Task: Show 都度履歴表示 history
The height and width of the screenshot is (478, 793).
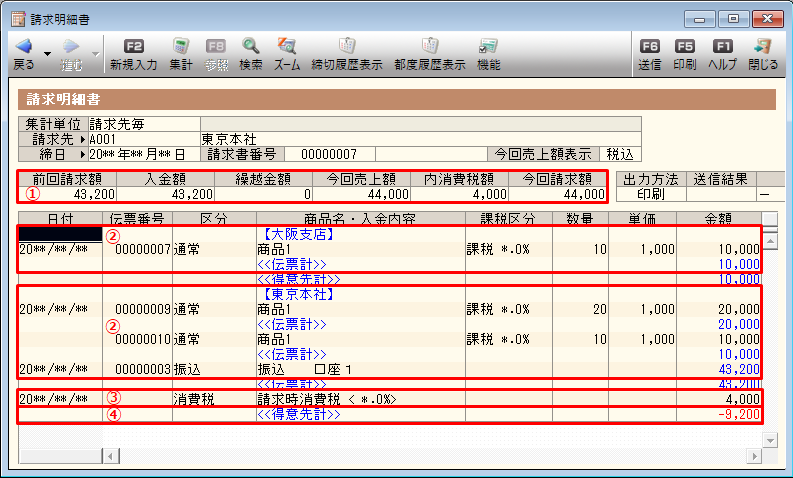Action: point(430,55)
